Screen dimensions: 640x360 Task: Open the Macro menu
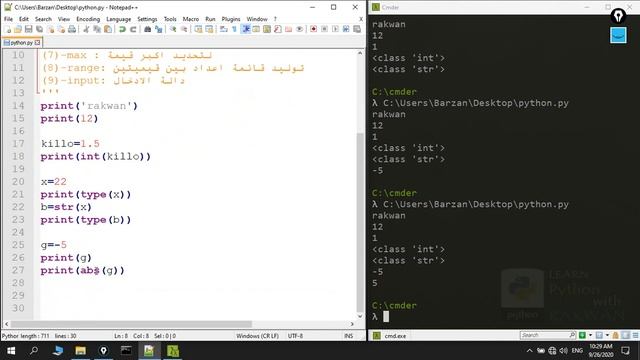(x=191, y=19)
